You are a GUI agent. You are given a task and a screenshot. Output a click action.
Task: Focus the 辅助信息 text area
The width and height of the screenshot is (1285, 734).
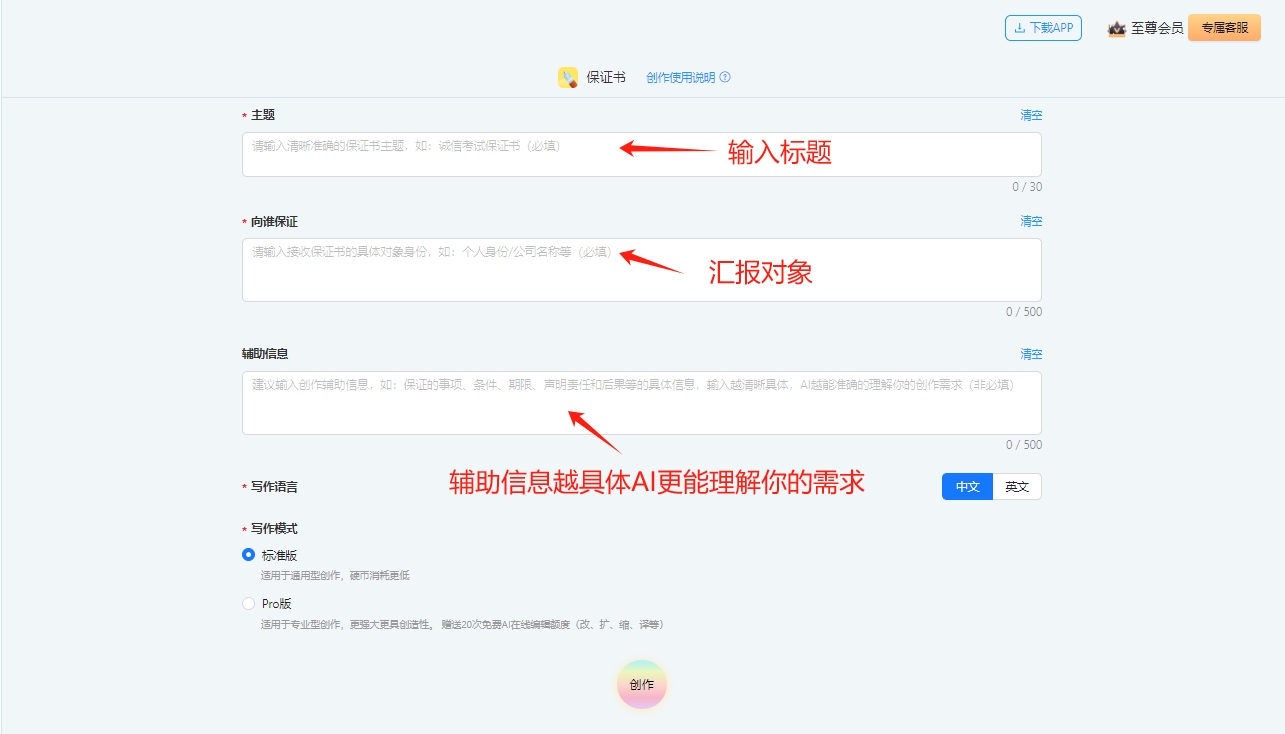click(x=641, y=403)
